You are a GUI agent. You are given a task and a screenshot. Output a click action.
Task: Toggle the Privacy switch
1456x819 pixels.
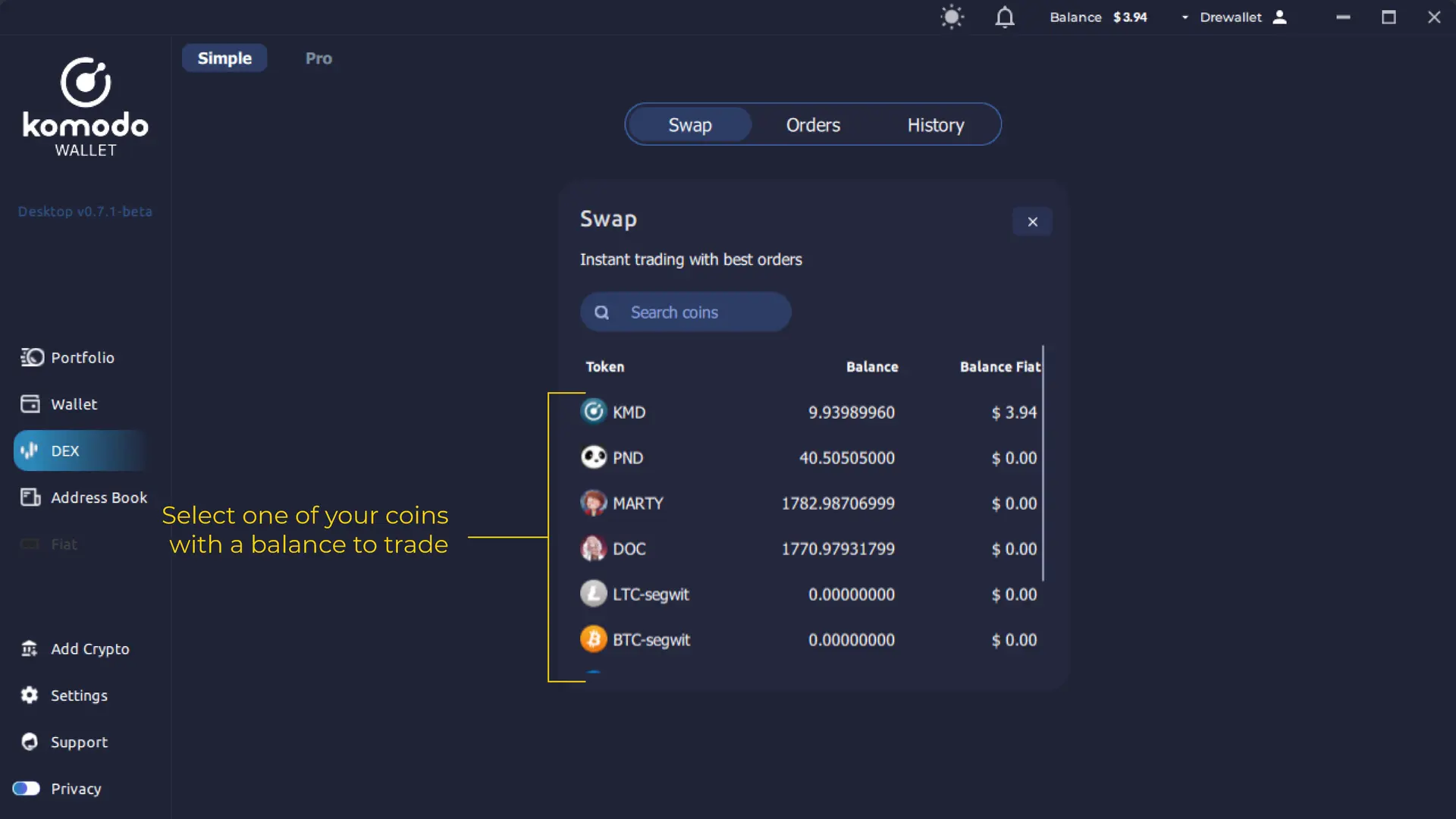click(26, 789)
